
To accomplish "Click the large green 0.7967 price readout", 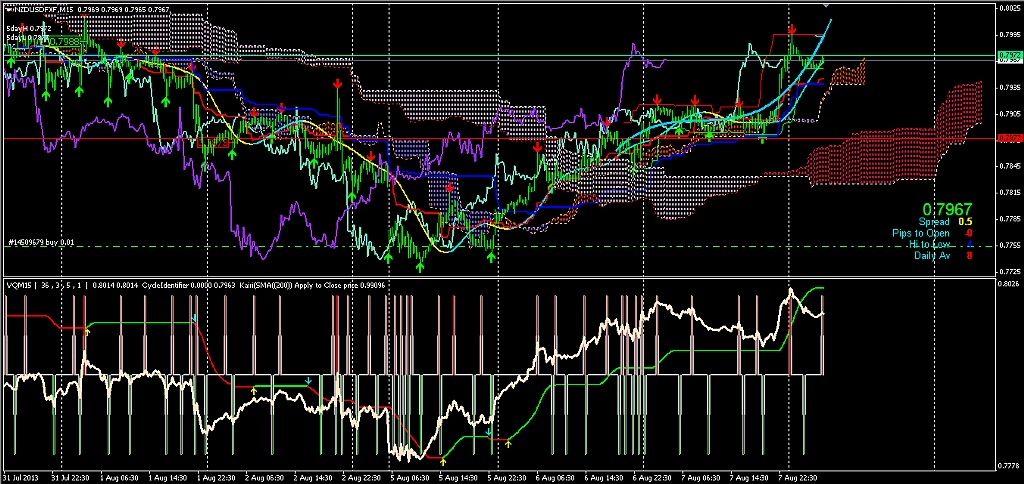I will [950, 208].
